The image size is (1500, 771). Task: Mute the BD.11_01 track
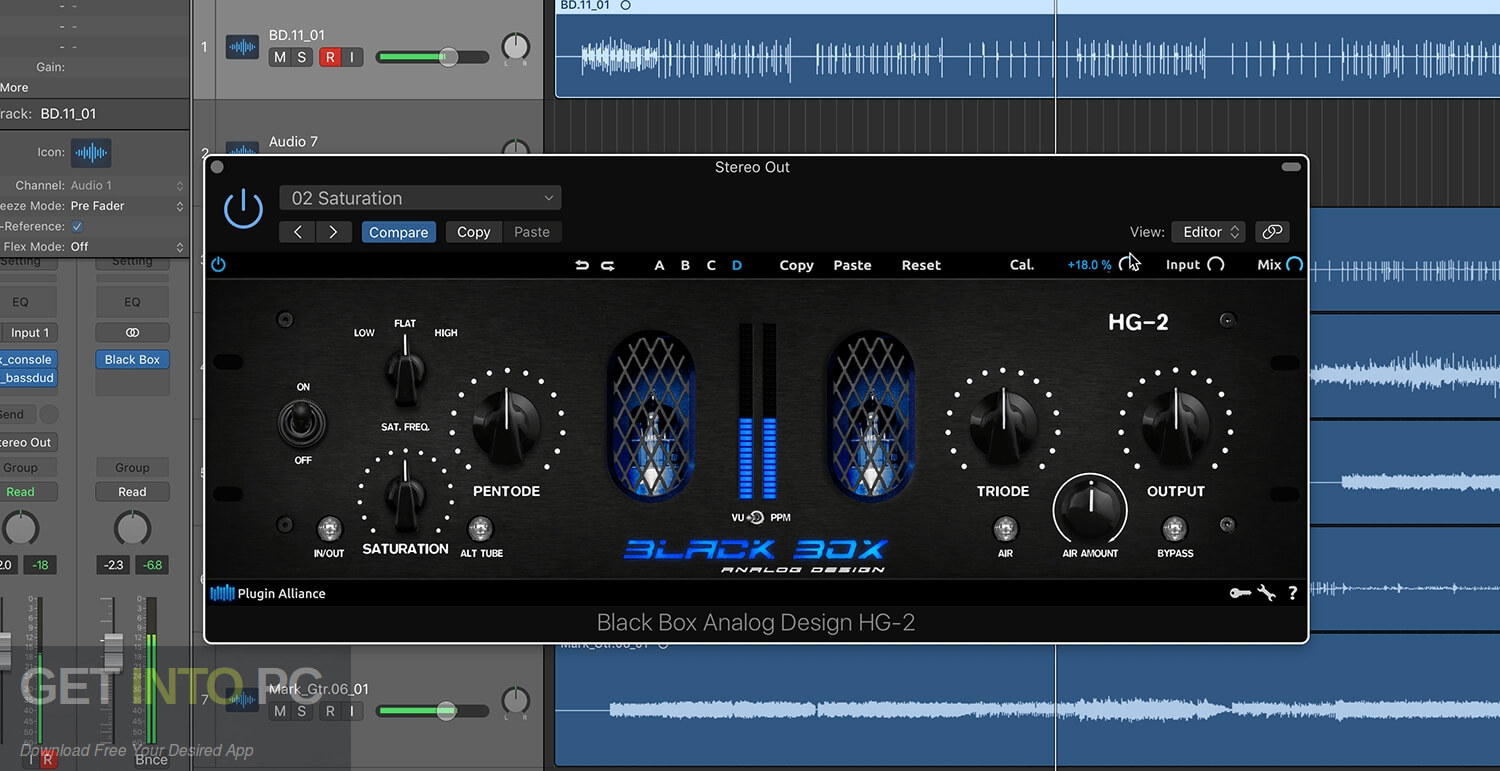[279, 57]
